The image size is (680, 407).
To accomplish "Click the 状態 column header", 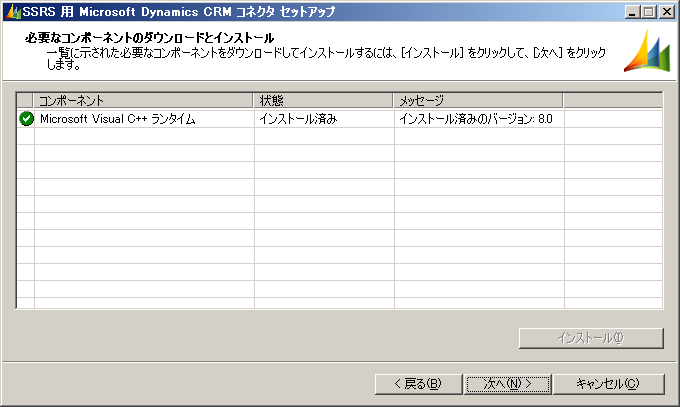I will [323, 101].
